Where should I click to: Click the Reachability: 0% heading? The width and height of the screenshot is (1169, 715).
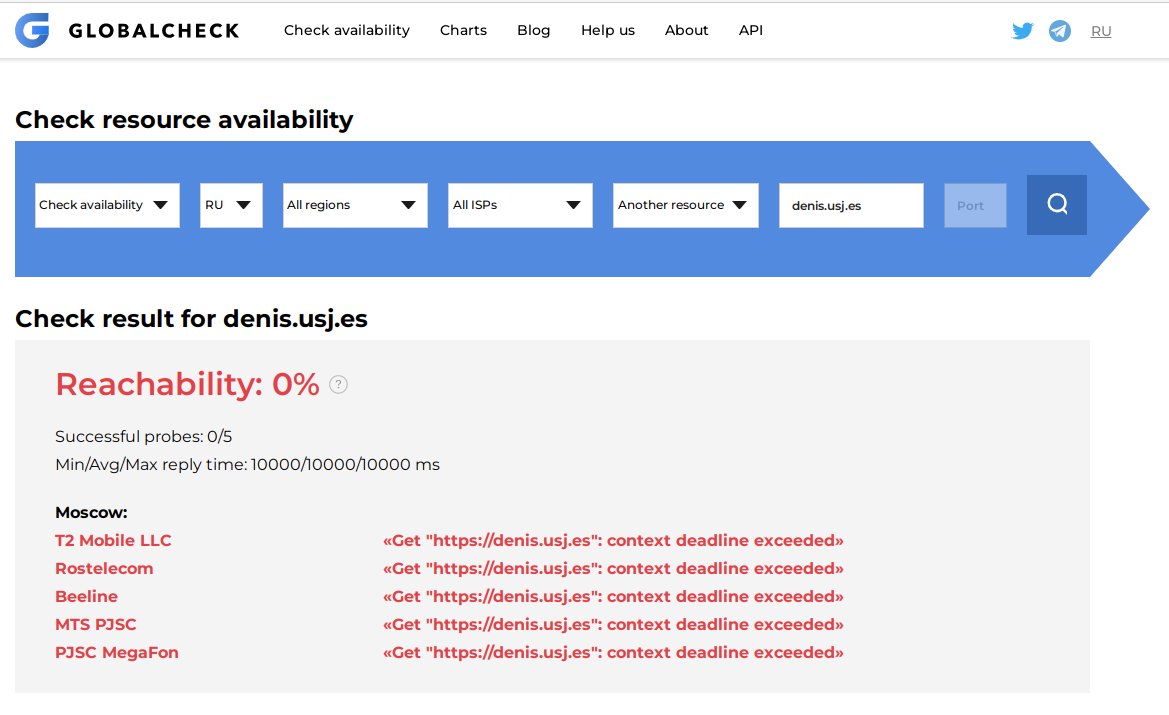(x=187, y=385)
